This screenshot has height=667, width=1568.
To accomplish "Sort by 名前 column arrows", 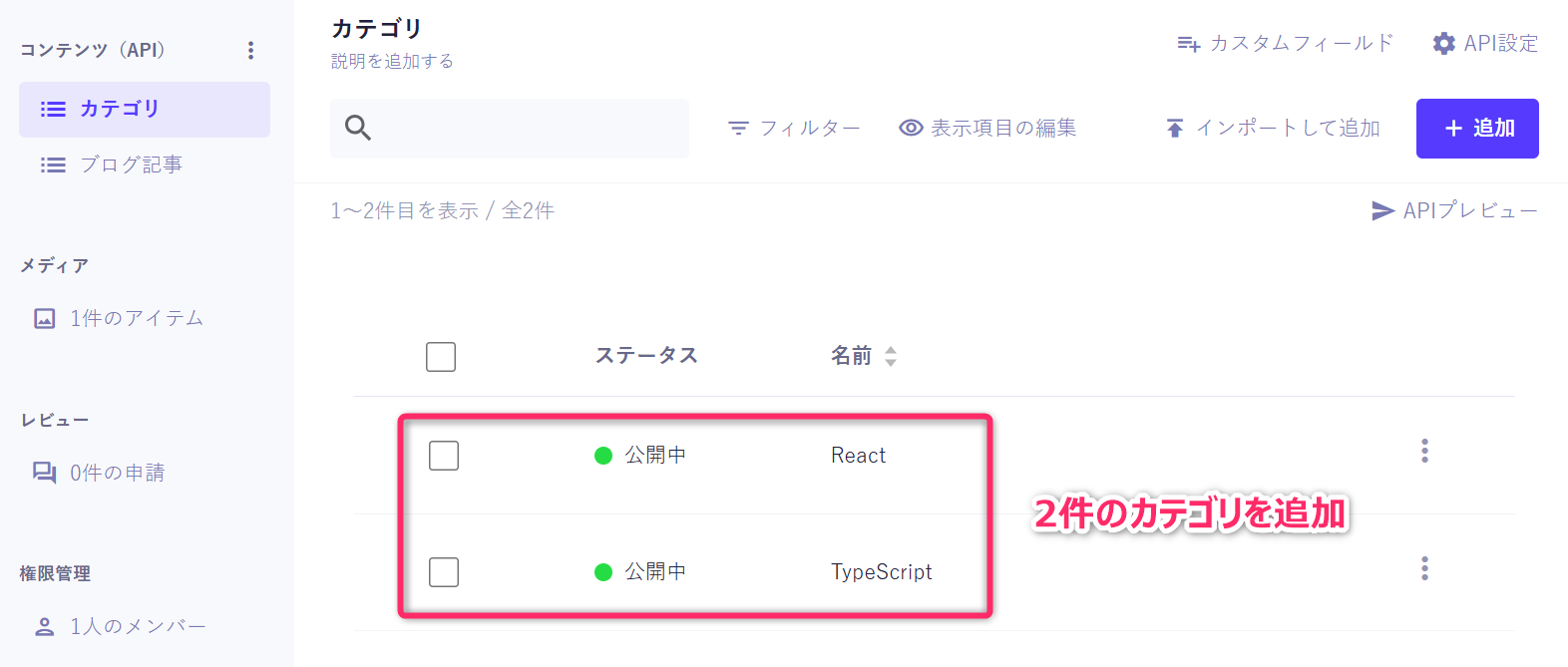I will pyautogui.click(x=891, y=356).
